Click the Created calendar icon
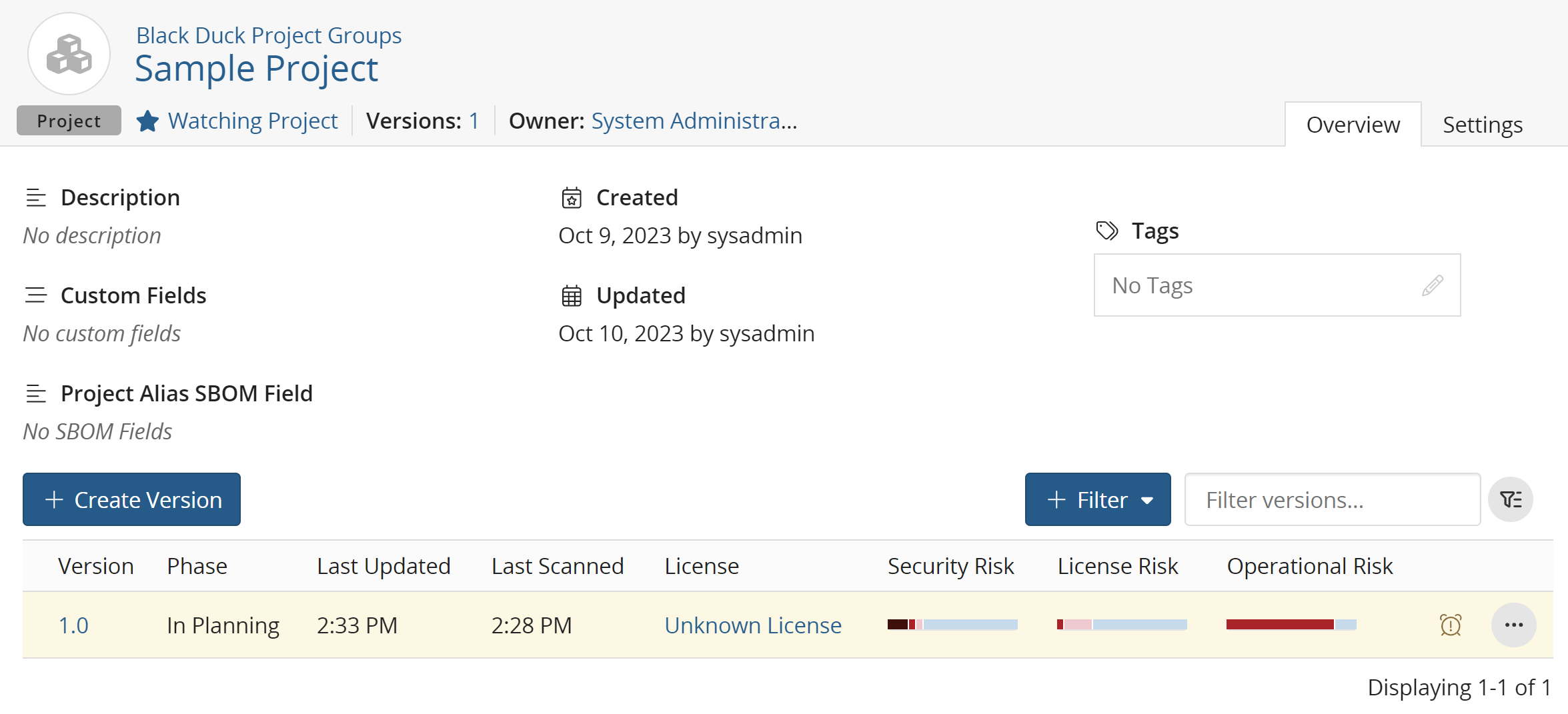The width and height of the screenshot is (1568, 714). (x=572, y=198)
